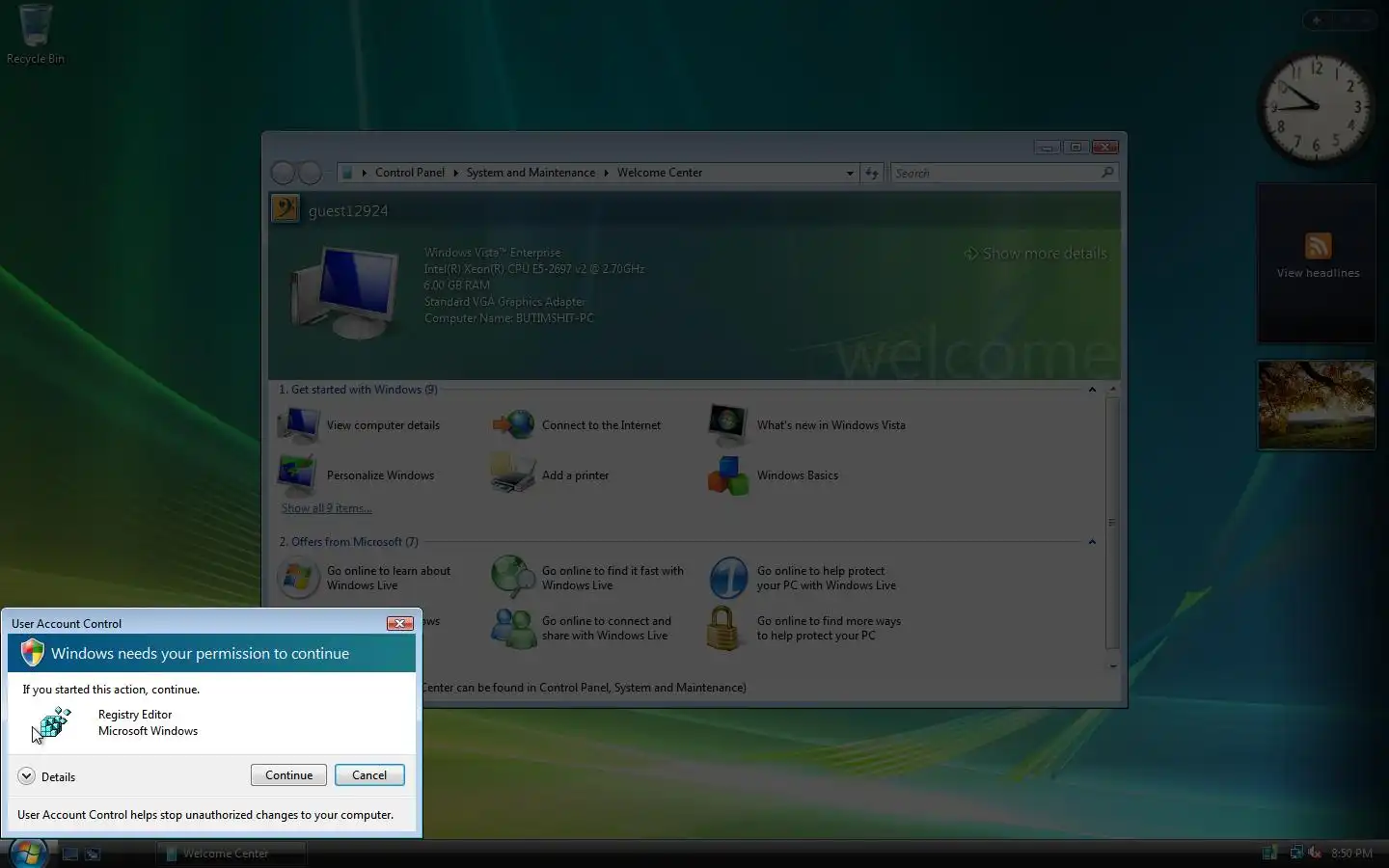This screenshot has height=868, width=1389.
Task: Click the 8:50 PM taskbar clock
Action: [1351, 854]
